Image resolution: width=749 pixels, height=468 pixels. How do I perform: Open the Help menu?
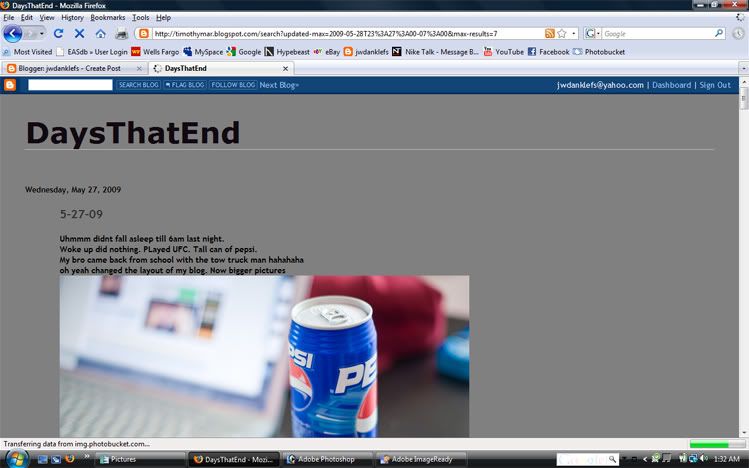click(163, 18)
